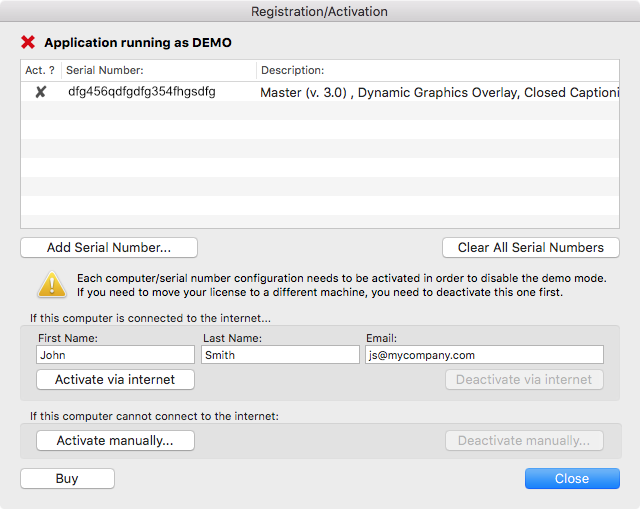The height and width of the screenshot is (509, 640).
Task: Click into the Email input field
Action: tap(484, 355)
